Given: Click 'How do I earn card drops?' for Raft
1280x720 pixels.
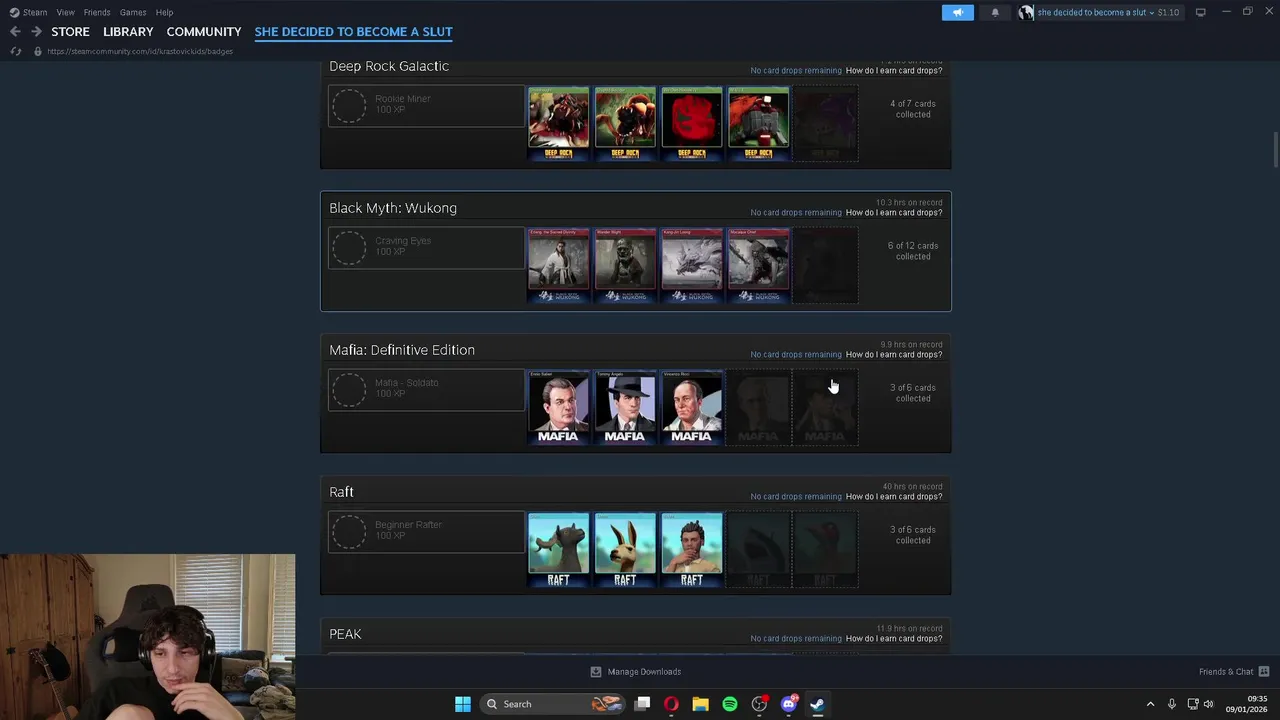Looking at the screenshot, I should click(x=894, y=497).
